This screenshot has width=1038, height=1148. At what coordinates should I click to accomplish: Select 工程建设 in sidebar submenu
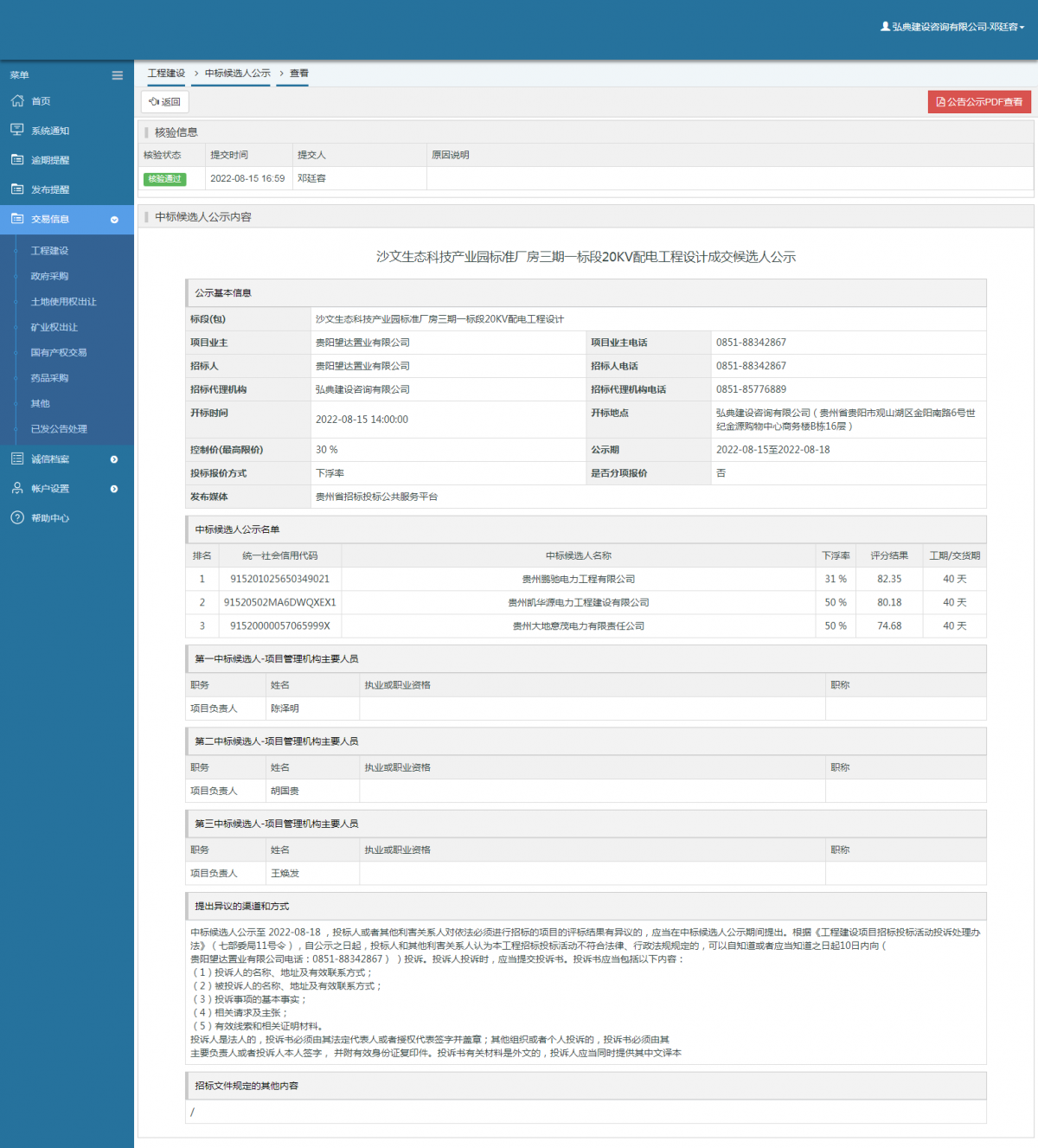[x=49, y=251]
